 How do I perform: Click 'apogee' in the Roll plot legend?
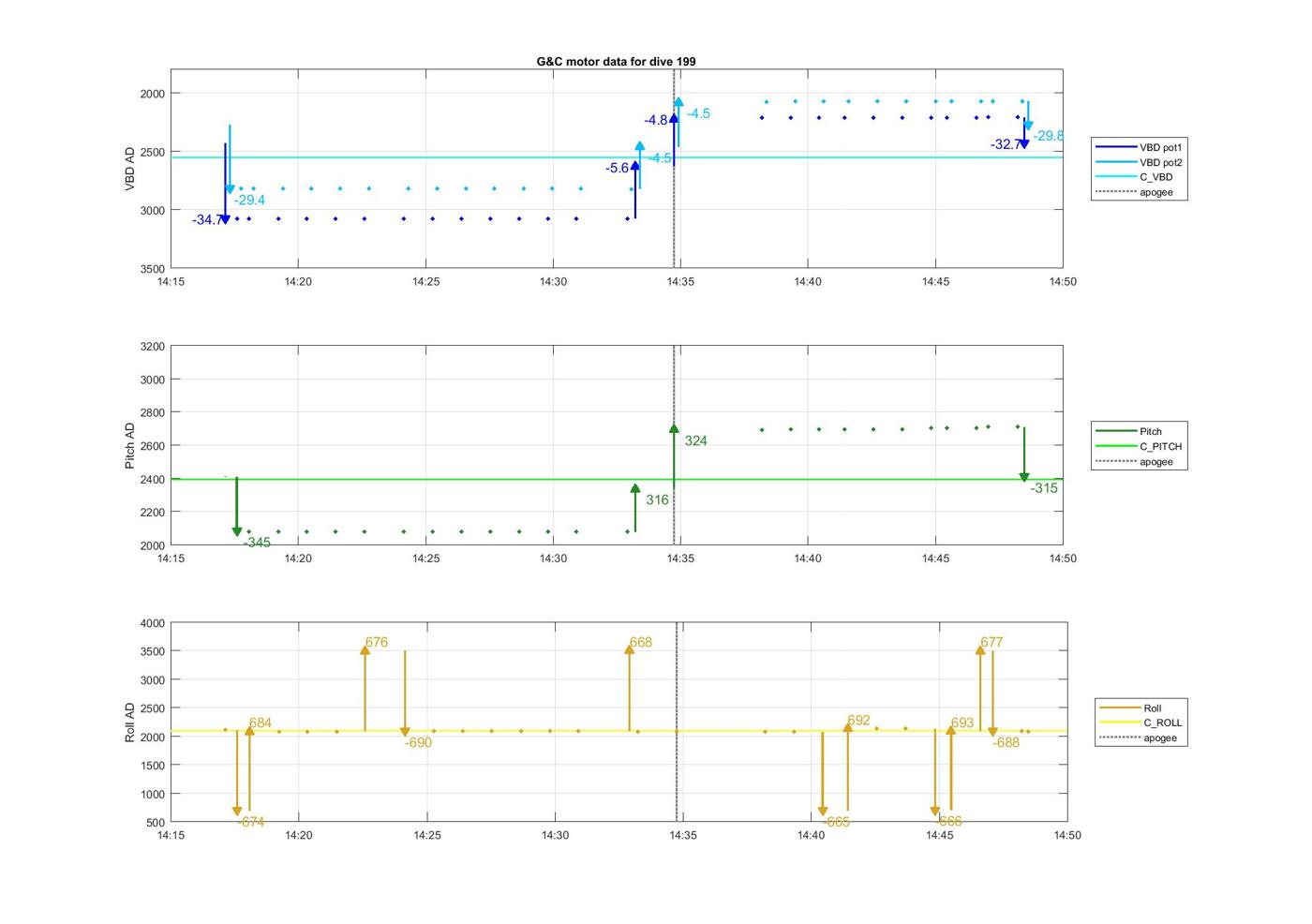pos(1138,738)
